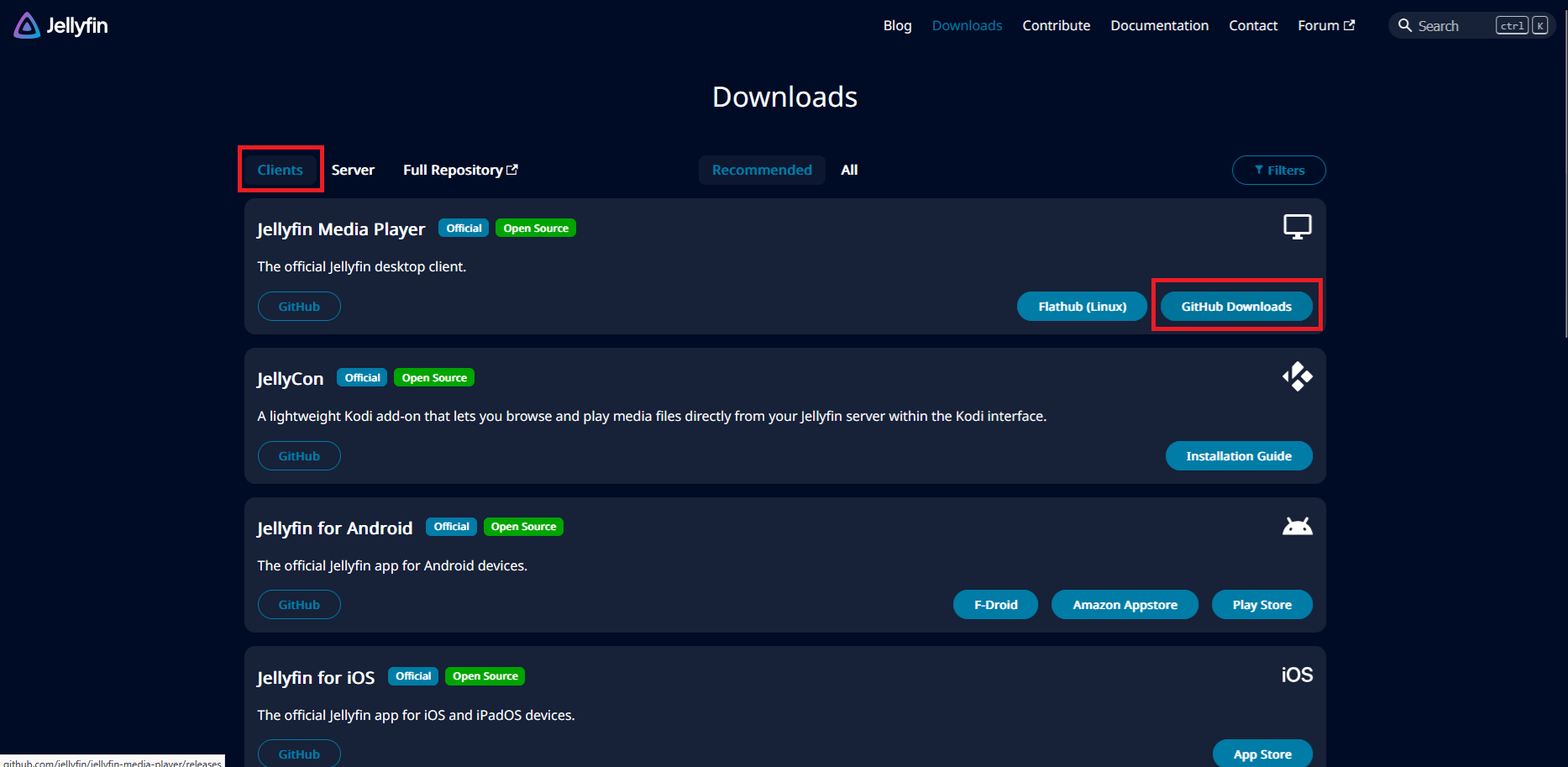Show All clients list

pyautogui.click(x=849, y=170)
